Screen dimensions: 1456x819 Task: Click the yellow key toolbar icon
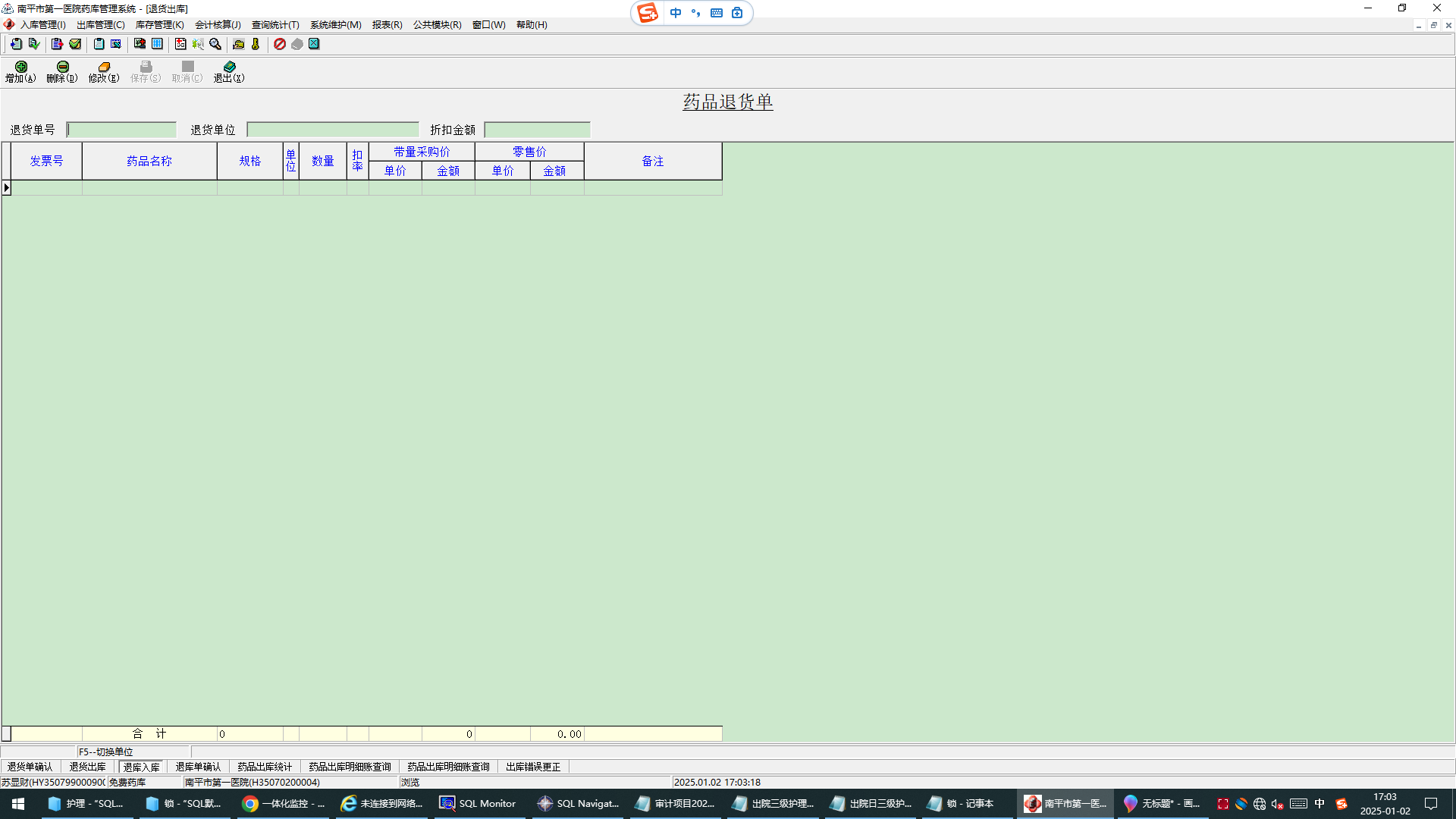click(x=256, y=44)
